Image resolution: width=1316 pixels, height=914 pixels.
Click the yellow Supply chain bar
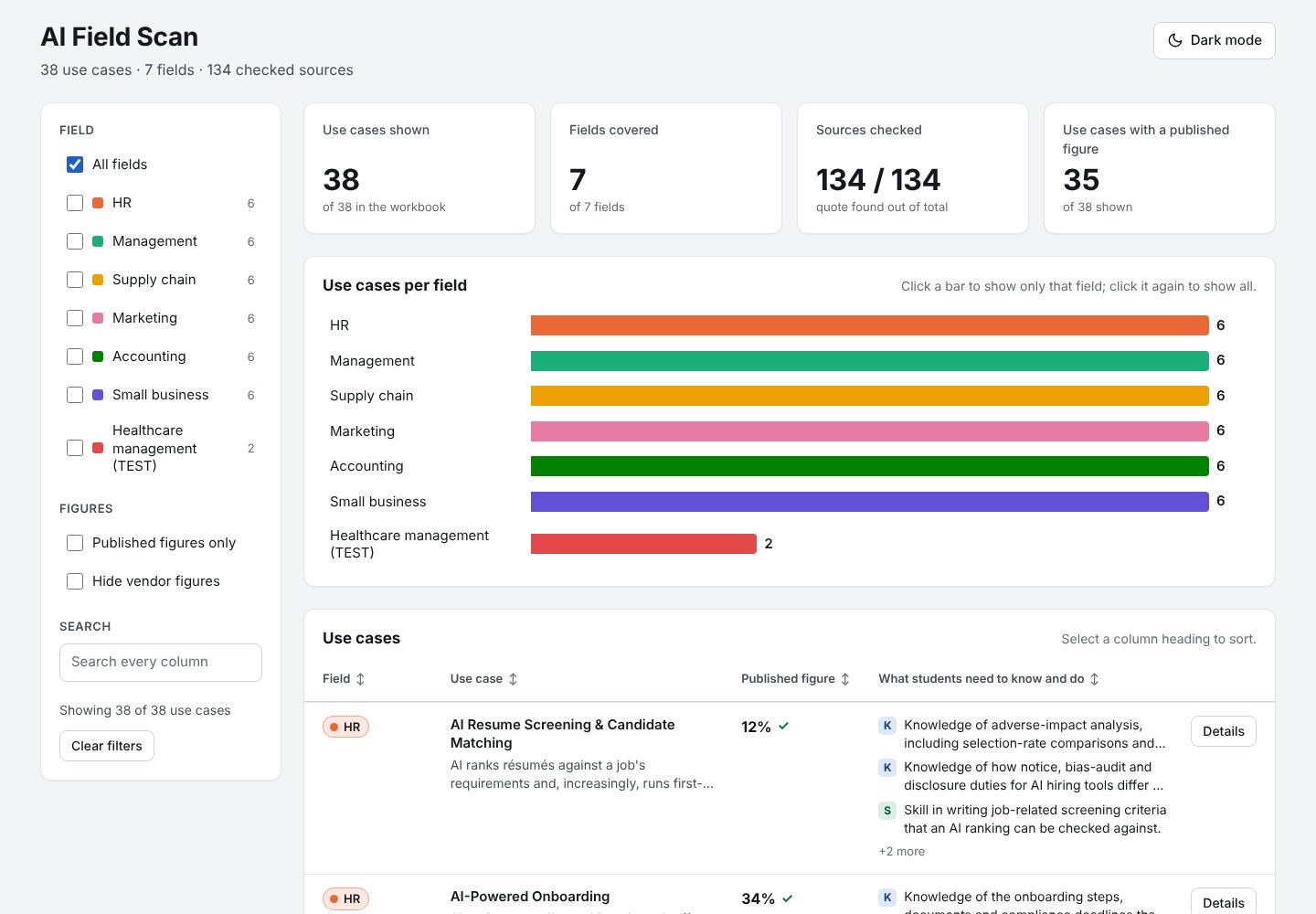point(870,396)
